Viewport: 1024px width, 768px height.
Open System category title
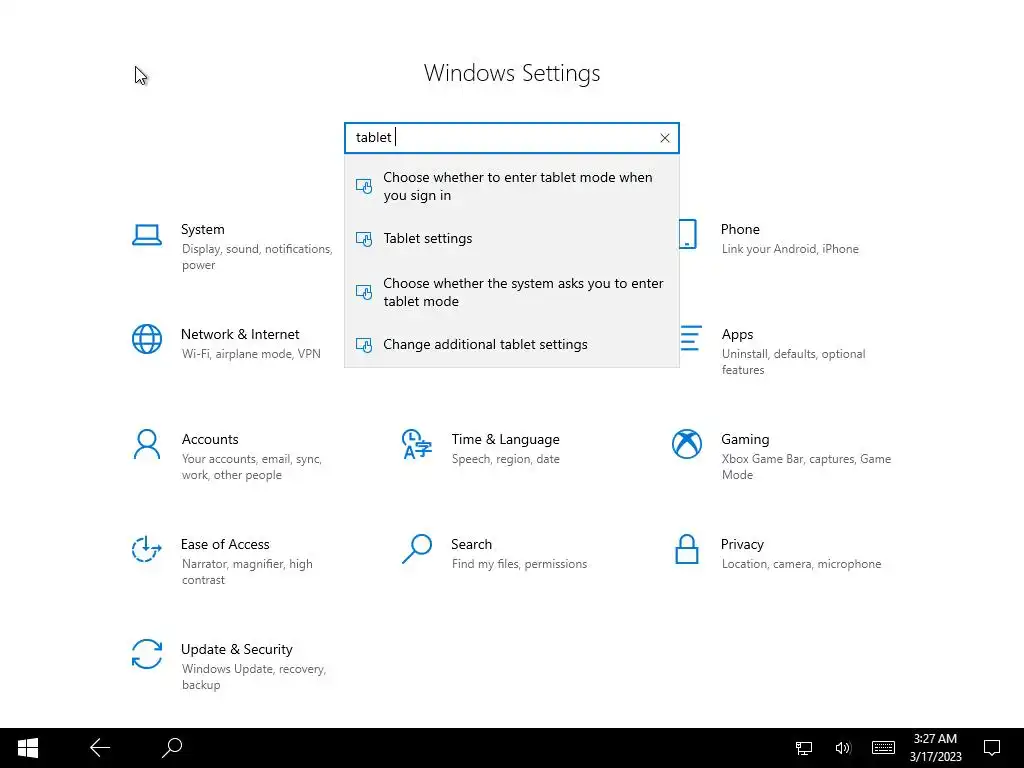tap(202, 229)
